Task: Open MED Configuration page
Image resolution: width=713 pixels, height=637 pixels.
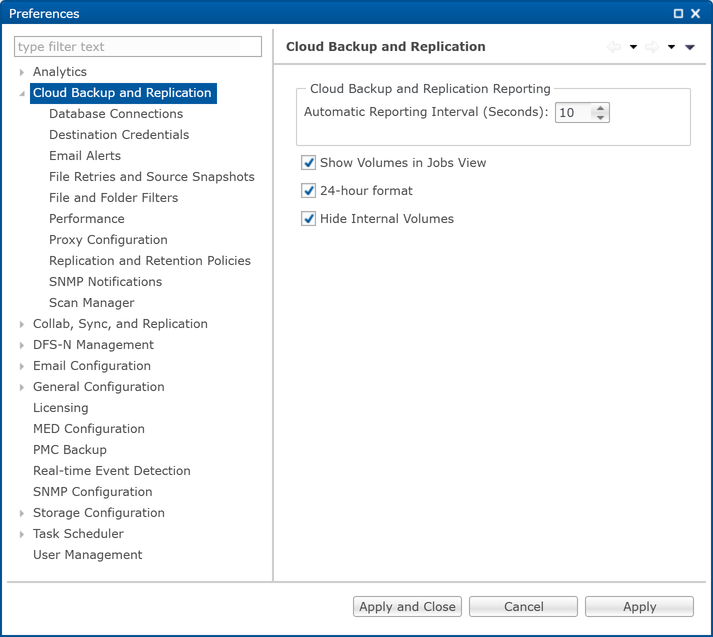Action: point(89,429)
